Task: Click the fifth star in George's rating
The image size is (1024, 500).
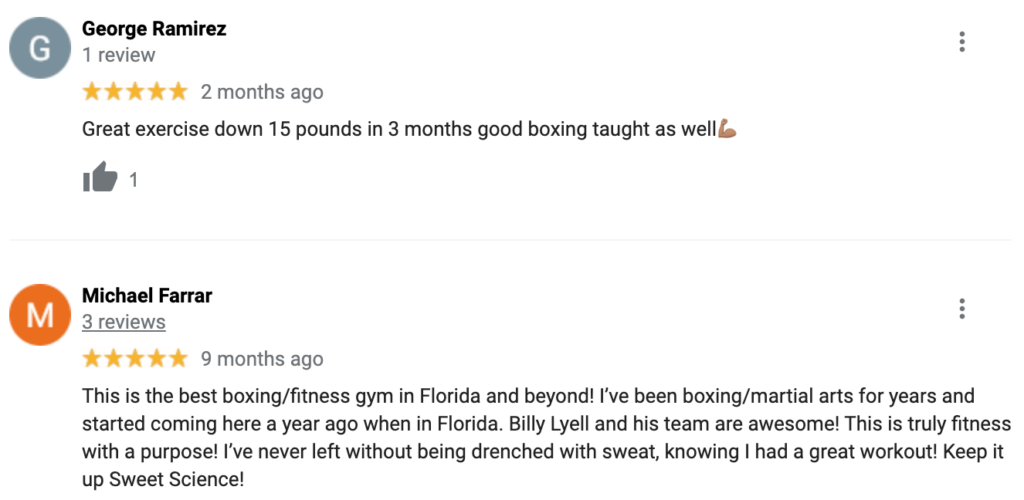Action: (177, 92)
